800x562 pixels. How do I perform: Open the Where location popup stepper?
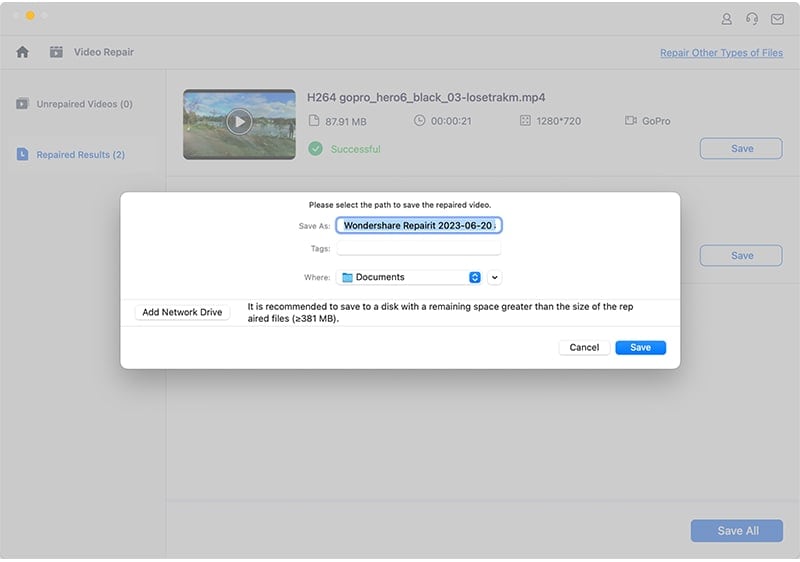pos(474,277)
